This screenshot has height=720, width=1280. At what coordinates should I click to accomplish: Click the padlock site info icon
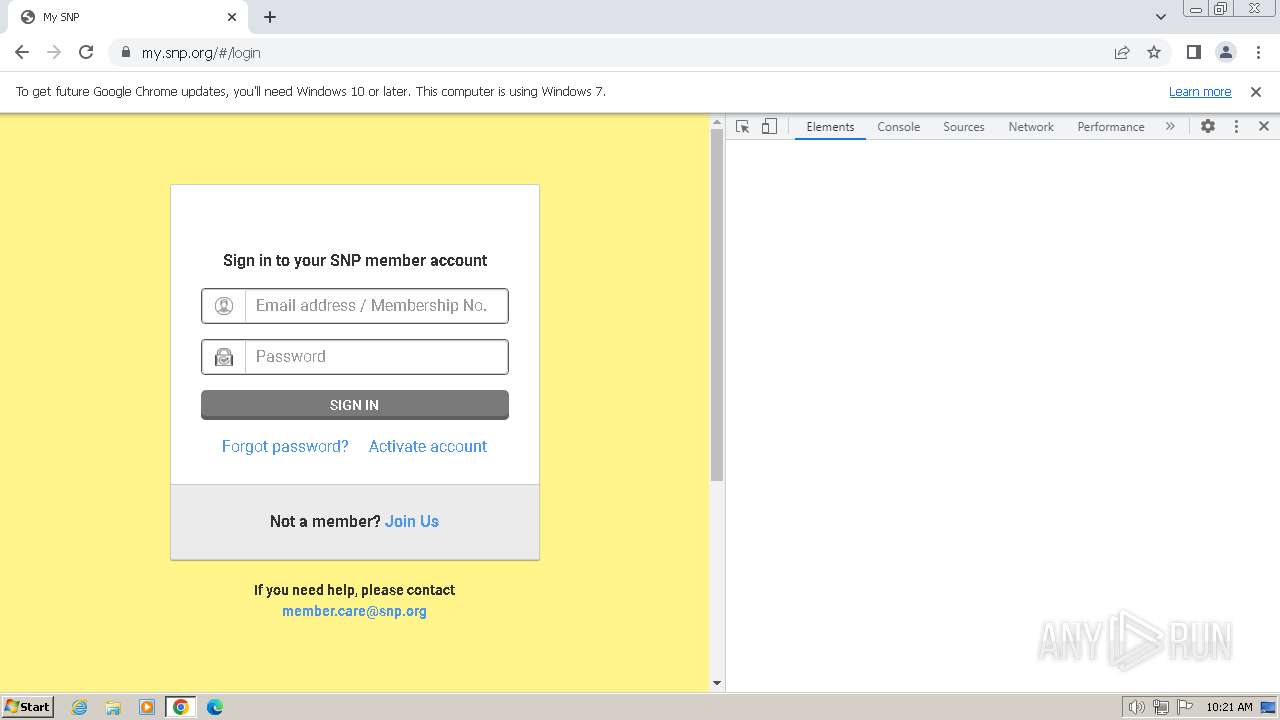125,53
